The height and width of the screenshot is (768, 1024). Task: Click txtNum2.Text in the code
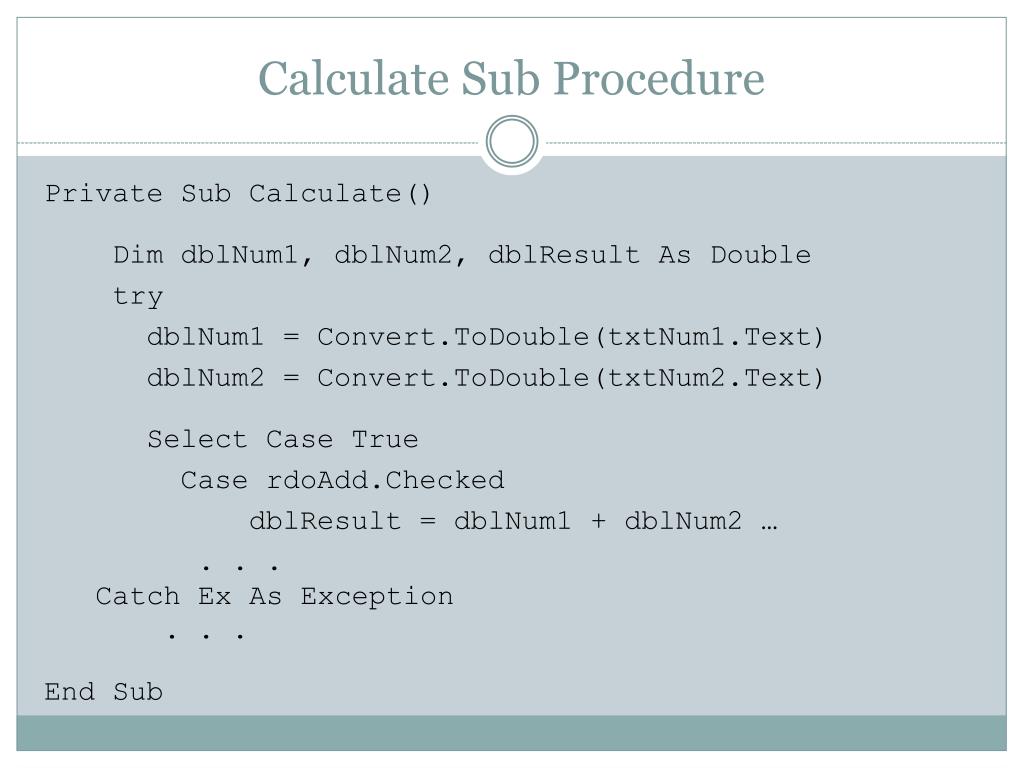click(x=709, y=379)
